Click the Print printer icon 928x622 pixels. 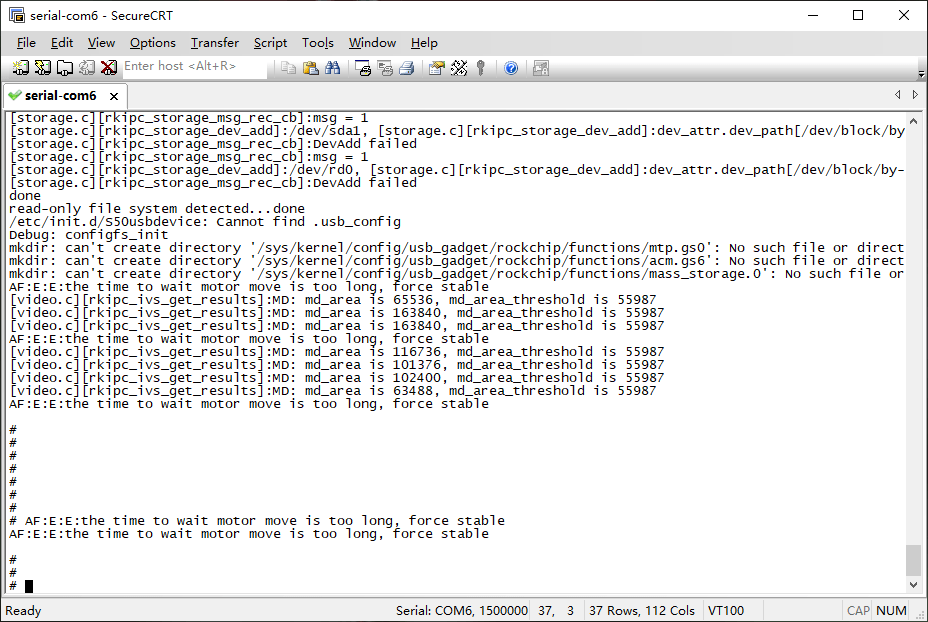click(x=407, y=68)
